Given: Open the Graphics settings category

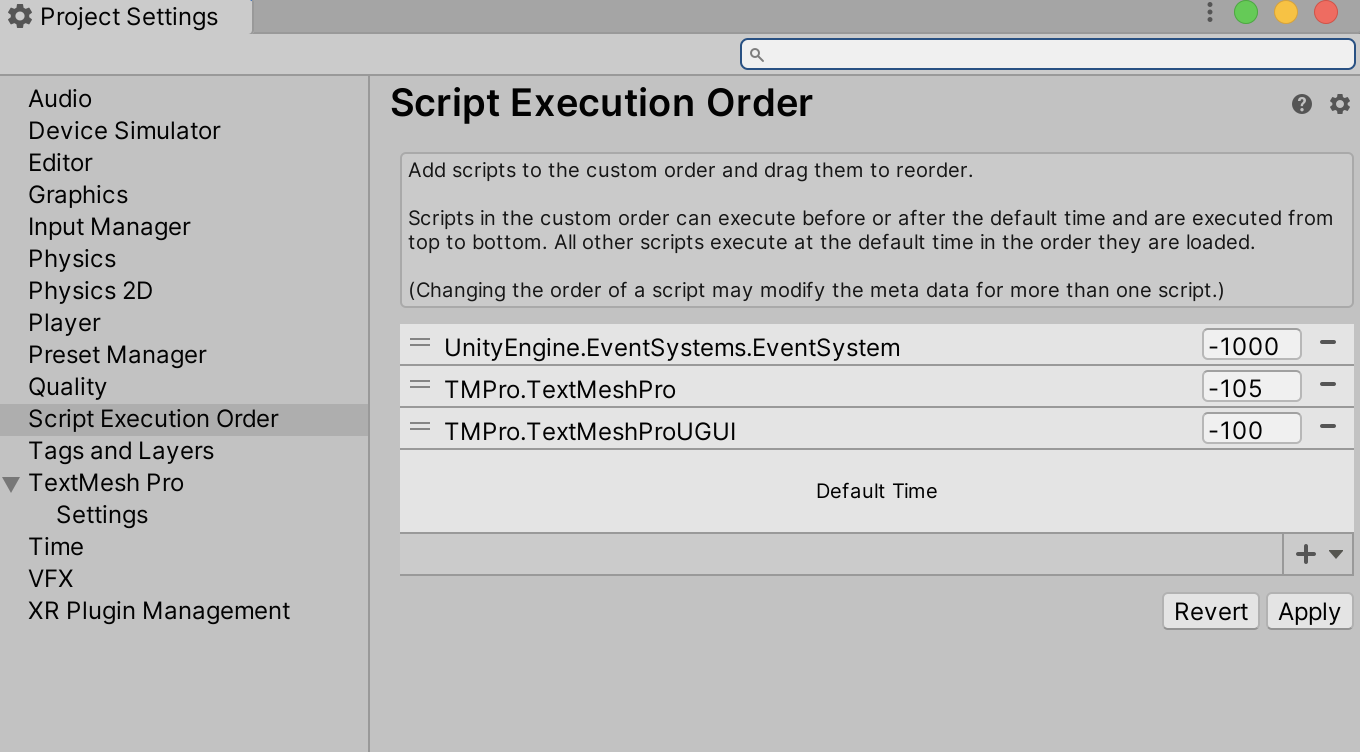Looking at the screenshot, I should coord(78,195).
